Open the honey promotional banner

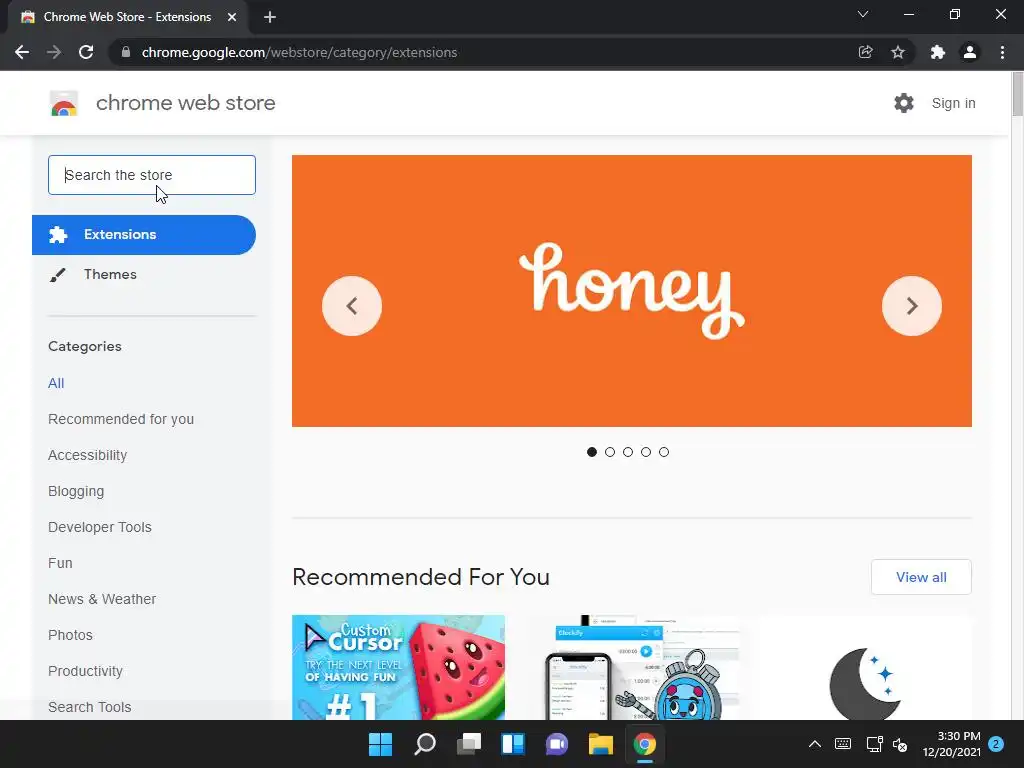(x=632, y=291)
